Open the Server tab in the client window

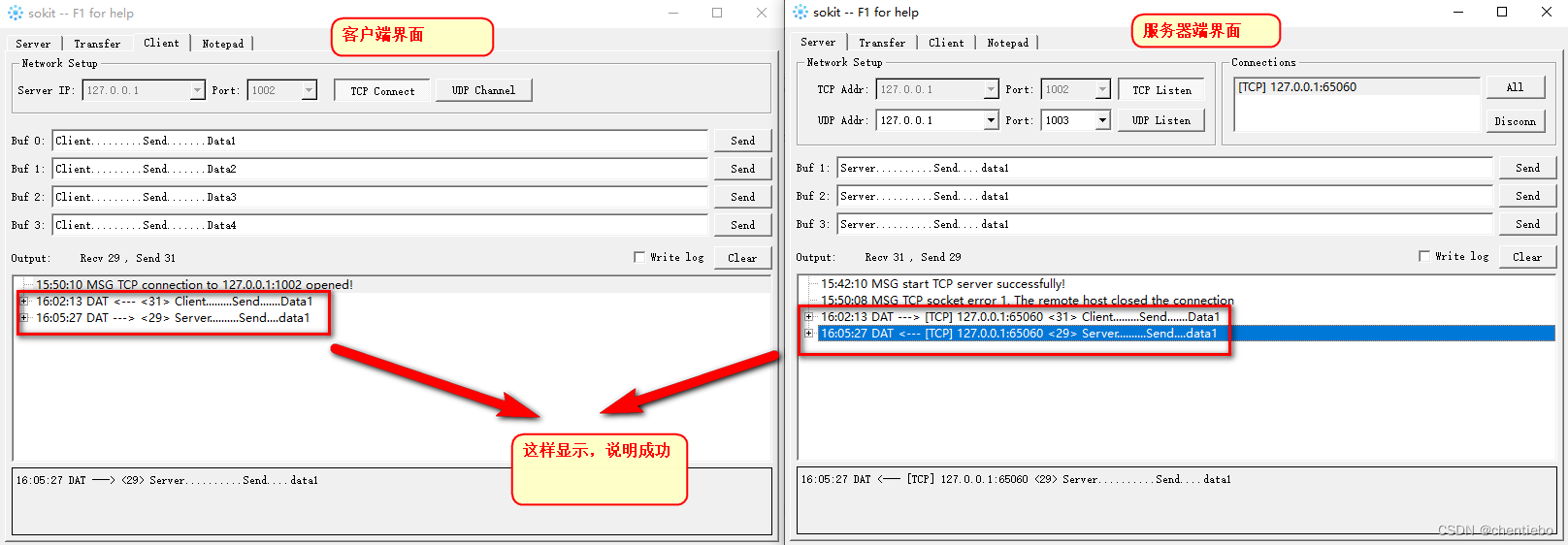[33, 44]
